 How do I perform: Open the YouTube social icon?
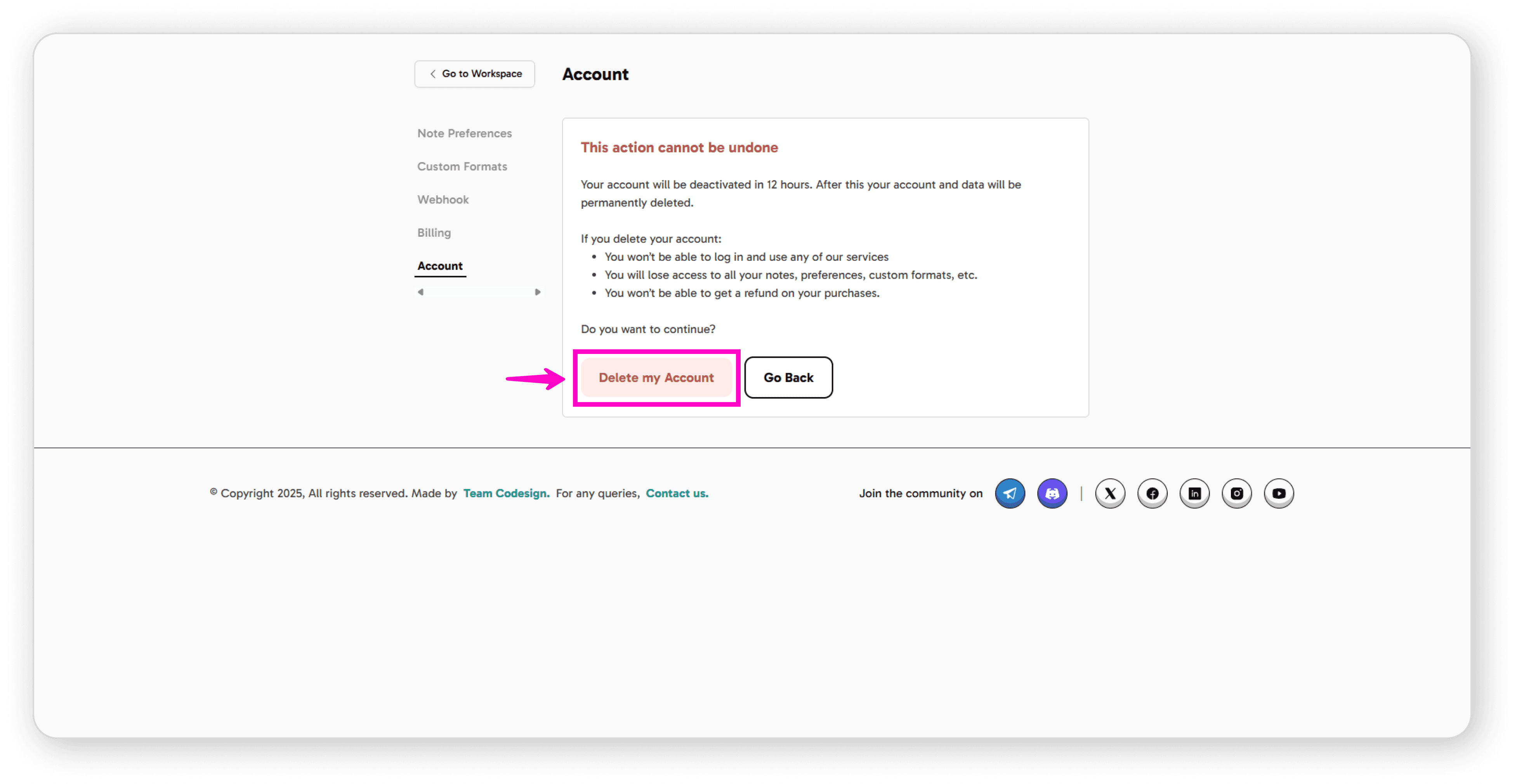click(1279, 493)
